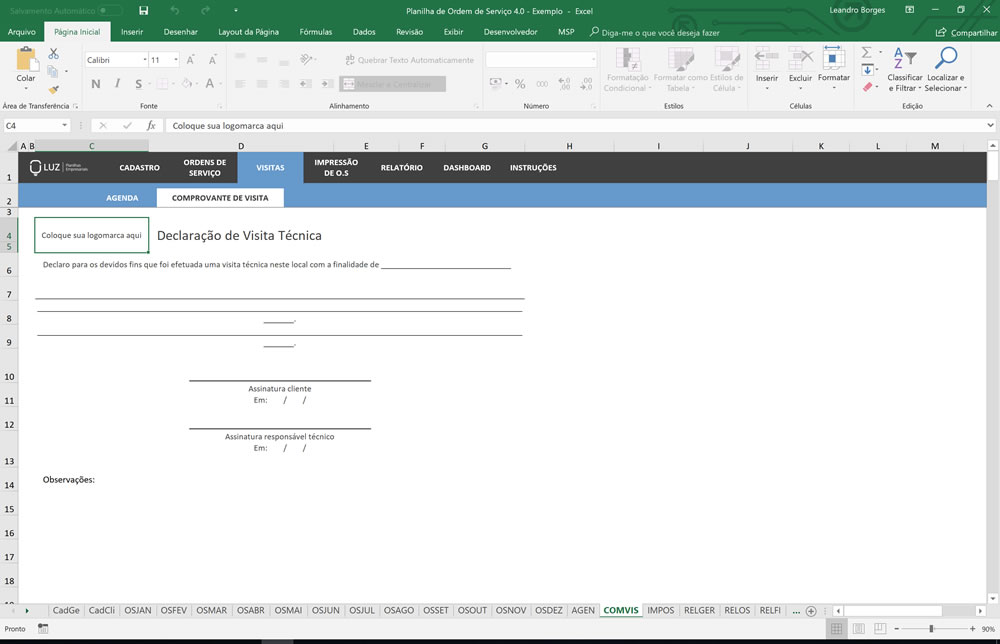Apply bold with the N icon
This screenshot has width=1000, height=644.
pyautogui.click(x=96, y=84)
